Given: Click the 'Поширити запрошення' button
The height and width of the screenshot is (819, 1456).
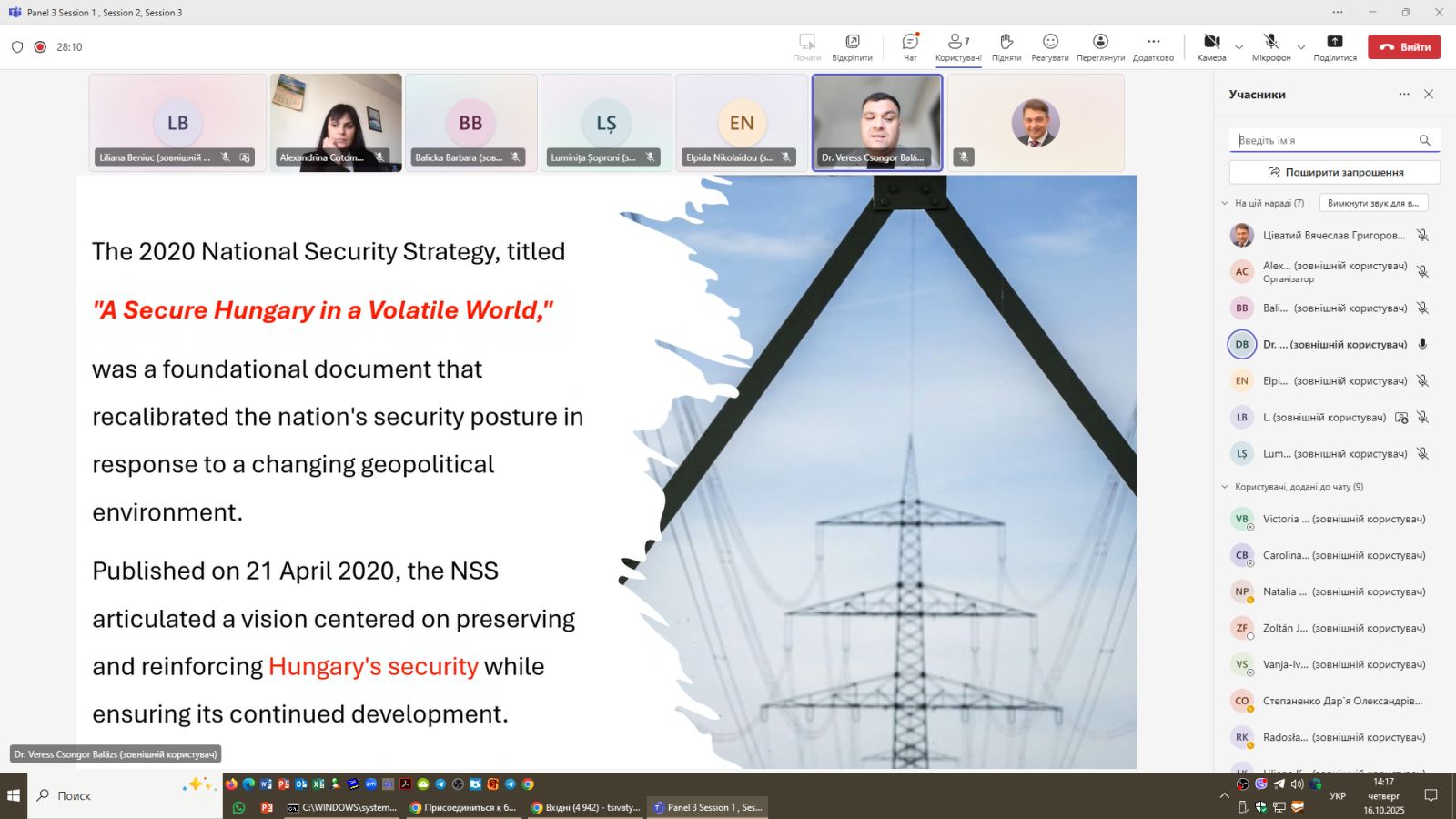Looking at the screenshot, I should pos(1334,172).
